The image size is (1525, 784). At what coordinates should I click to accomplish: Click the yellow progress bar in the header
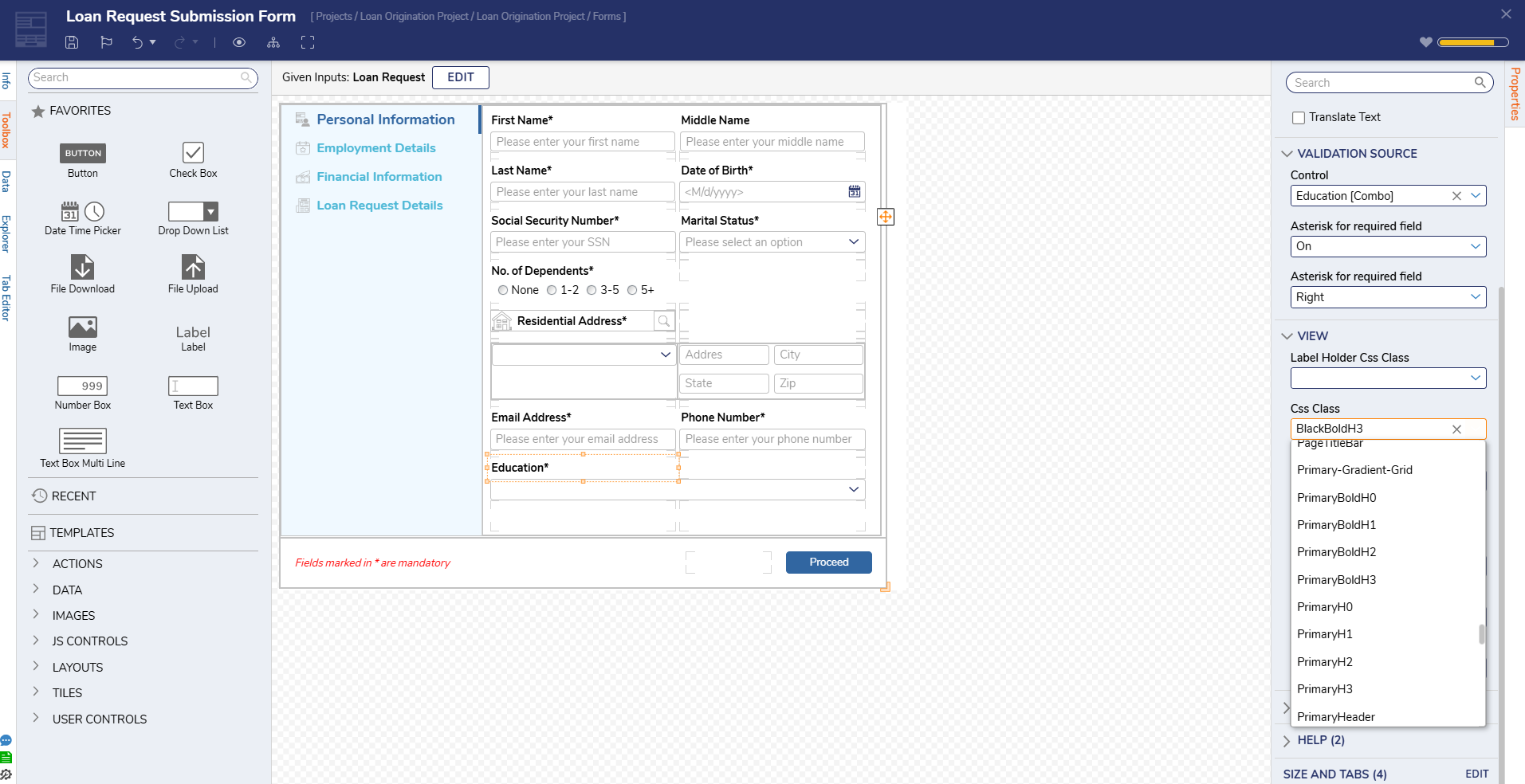[1472, 42]
